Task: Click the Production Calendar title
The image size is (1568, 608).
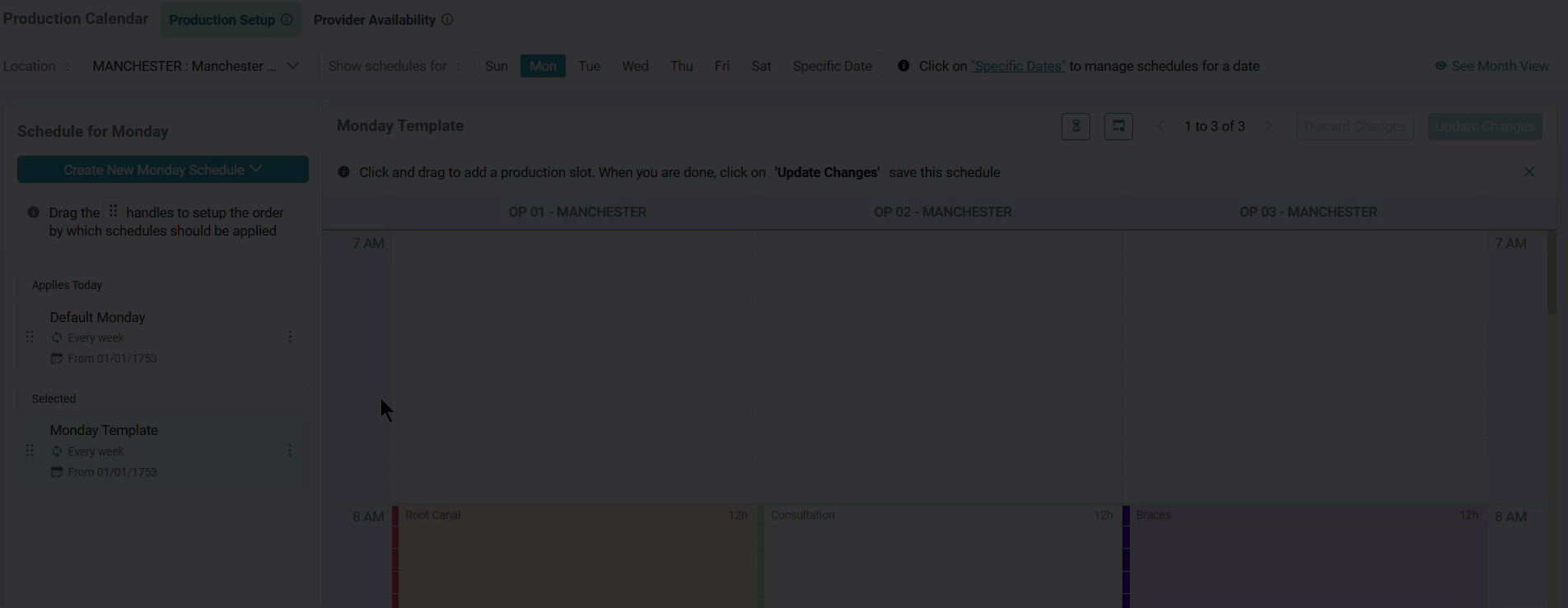Action: tap(76, 18)
